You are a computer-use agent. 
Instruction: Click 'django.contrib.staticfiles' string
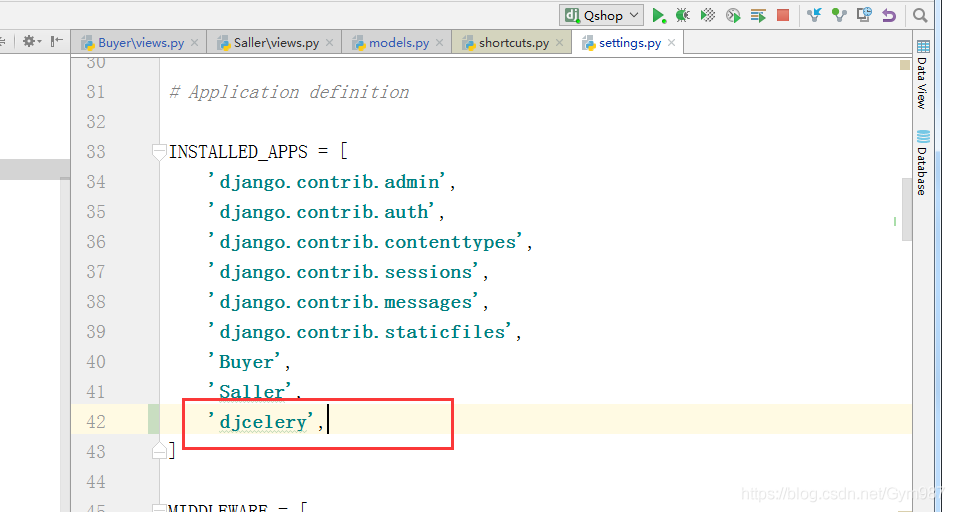(360, 331)
